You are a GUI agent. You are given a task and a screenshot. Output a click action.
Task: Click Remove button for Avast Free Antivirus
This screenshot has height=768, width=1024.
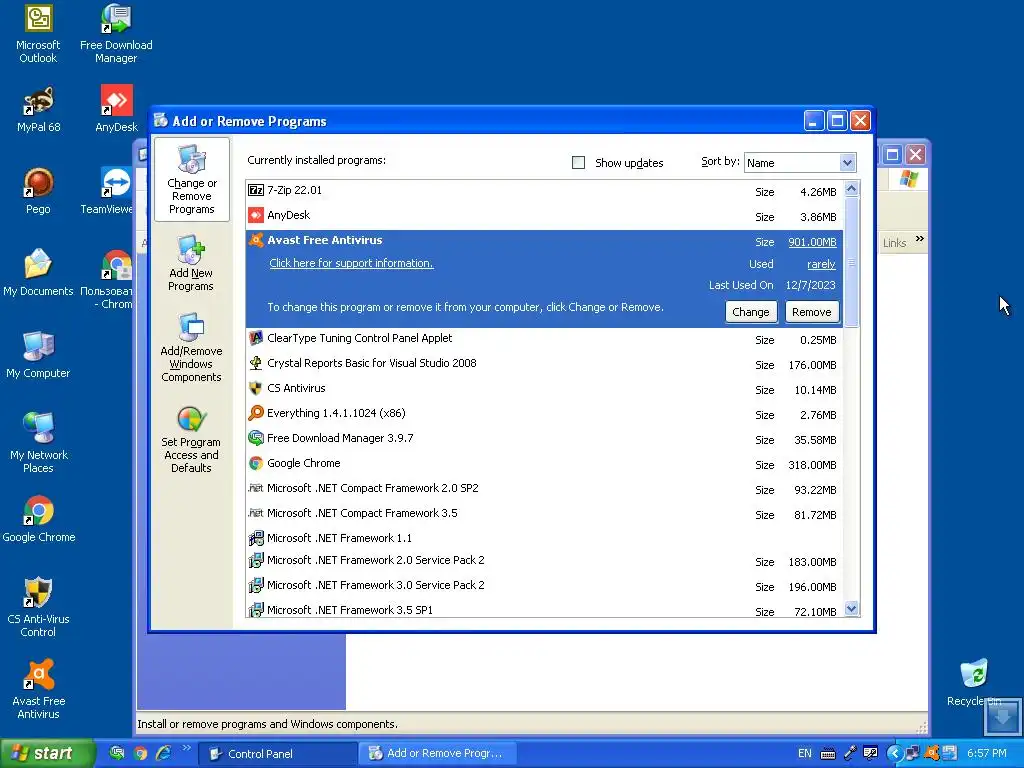coord(812,312)
